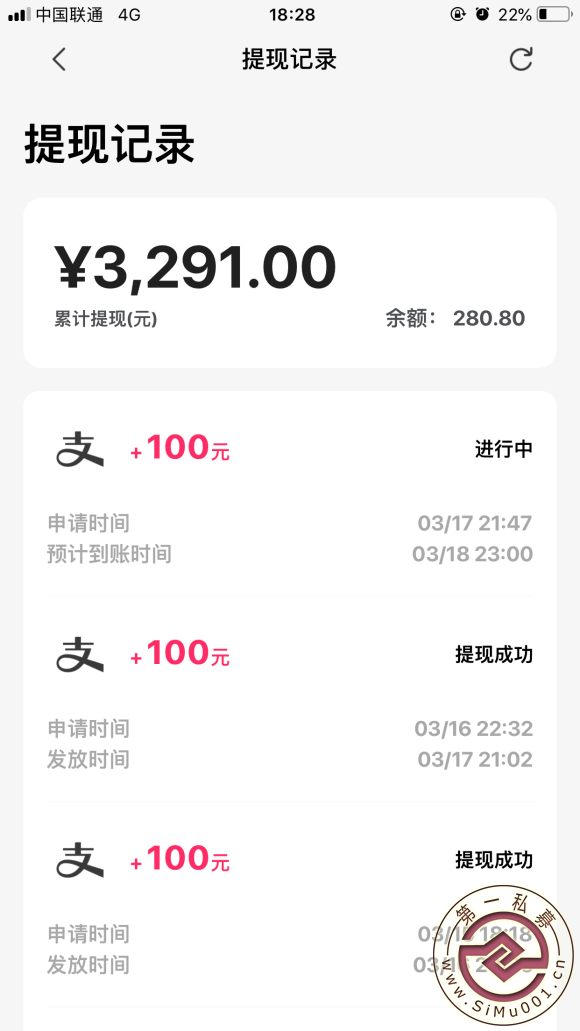The height and width of the screenshot is (1031, 580).
Task: Tap the 进行中 status label
Action: (504, 450)
